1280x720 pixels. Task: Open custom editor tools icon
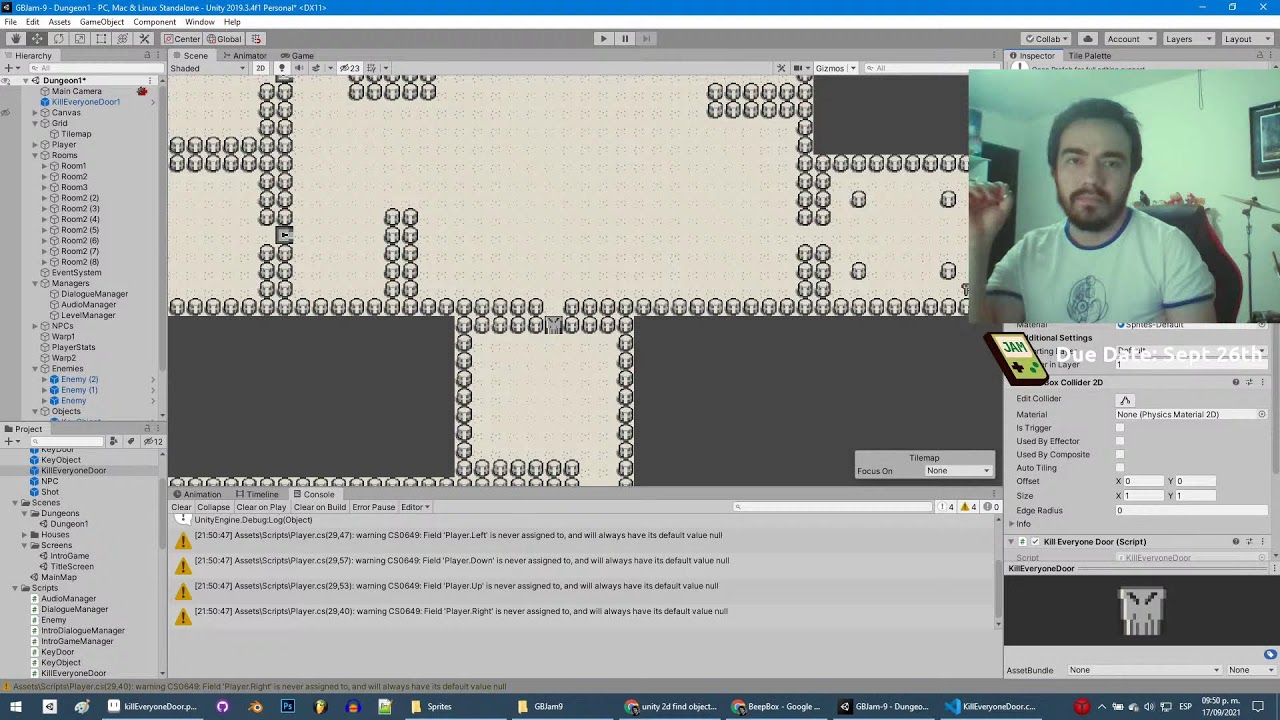144,39
